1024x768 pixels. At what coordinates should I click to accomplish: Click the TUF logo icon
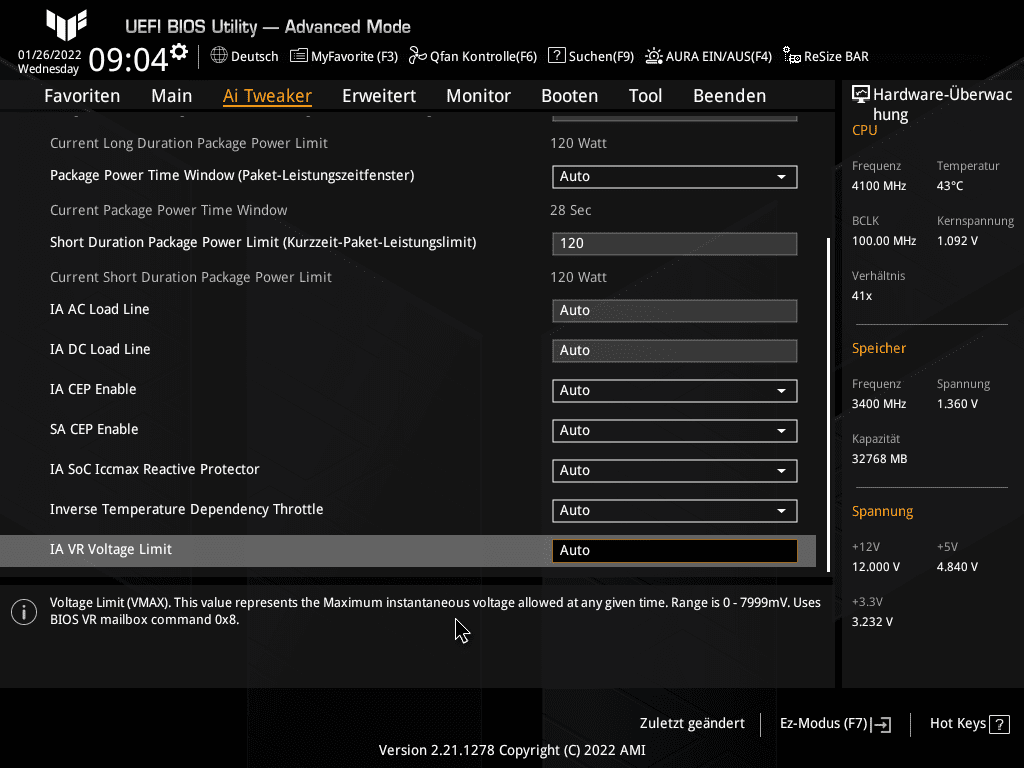[x=67, y=24]
